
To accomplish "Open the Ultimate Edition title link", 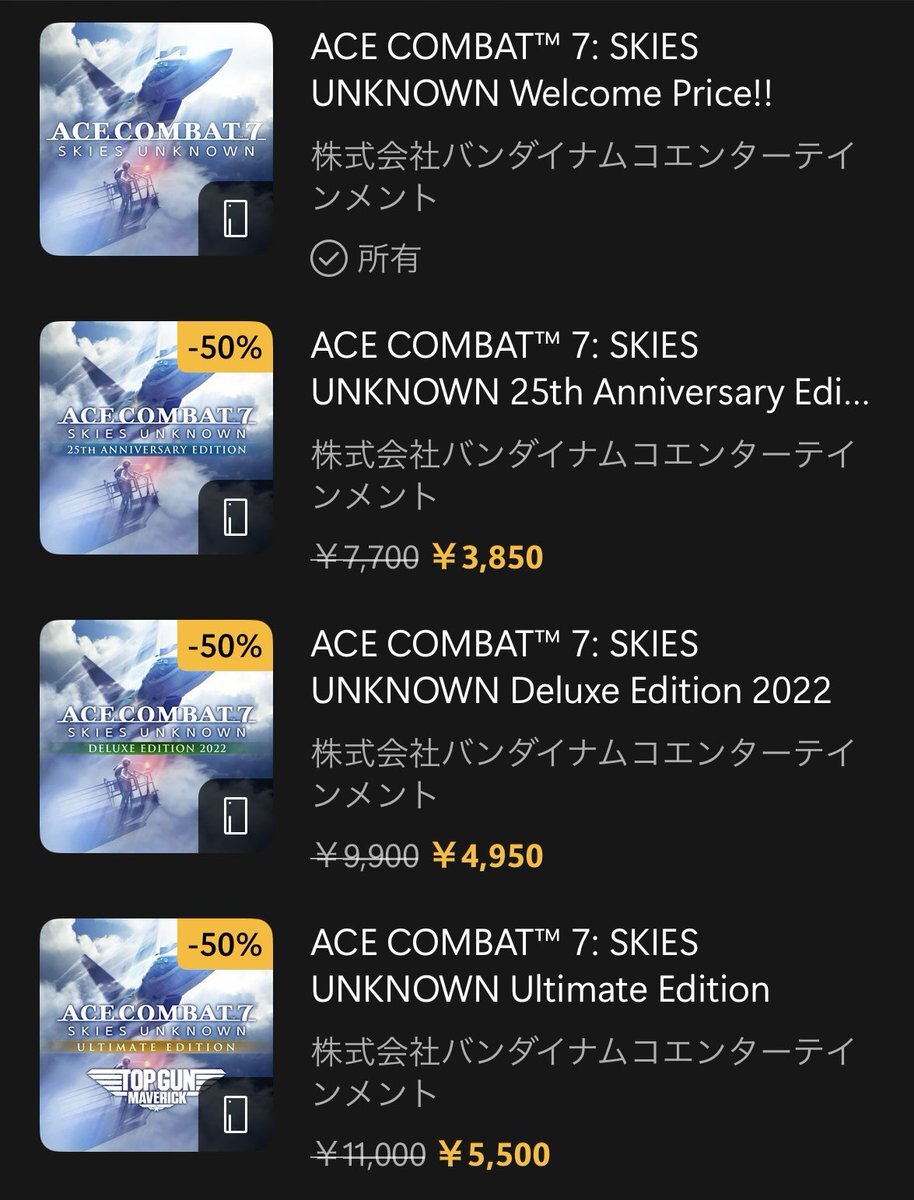I will click(540, 965).
